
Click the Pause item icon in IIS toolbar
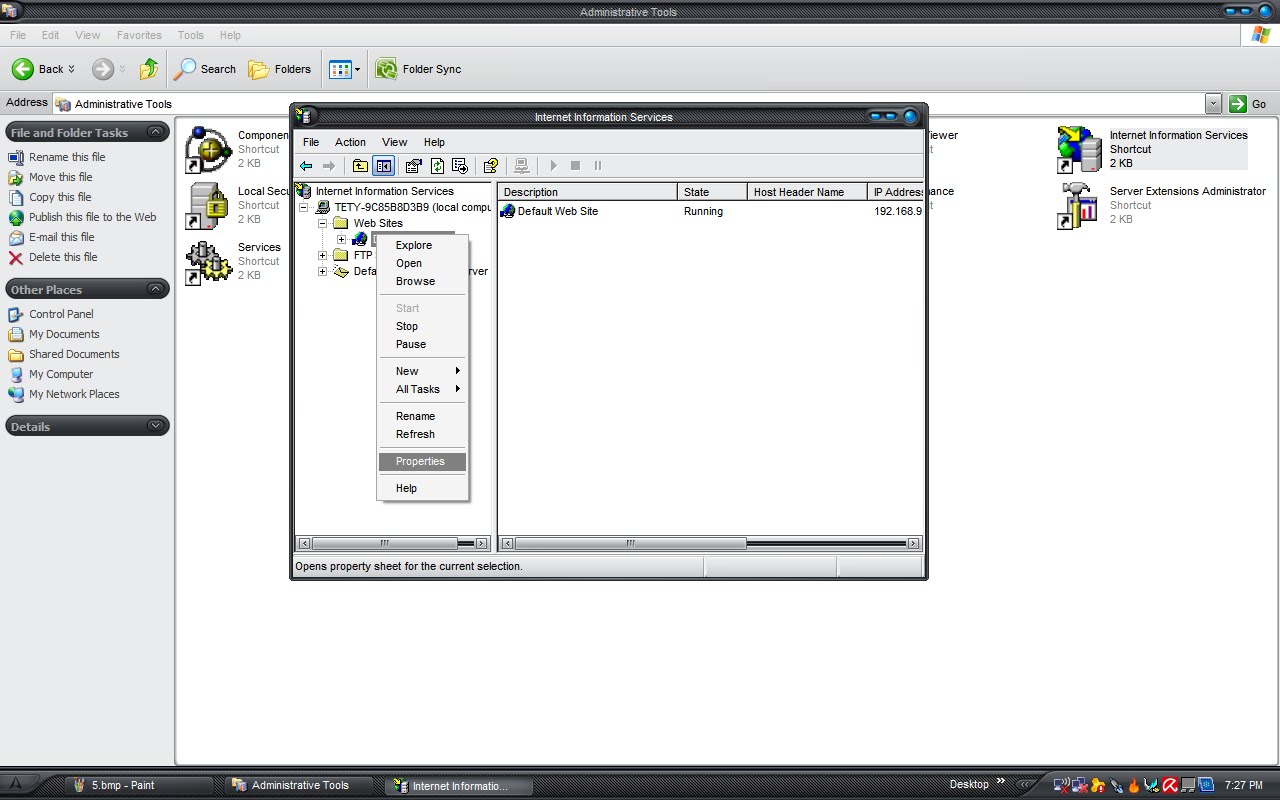tap(598, 166)
